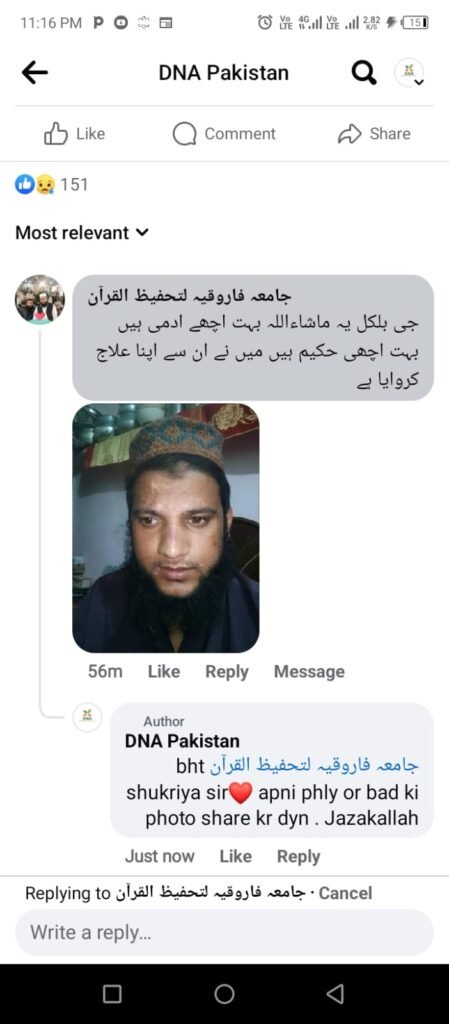
Task: Tap the Share arrow button
Action: 374,134
